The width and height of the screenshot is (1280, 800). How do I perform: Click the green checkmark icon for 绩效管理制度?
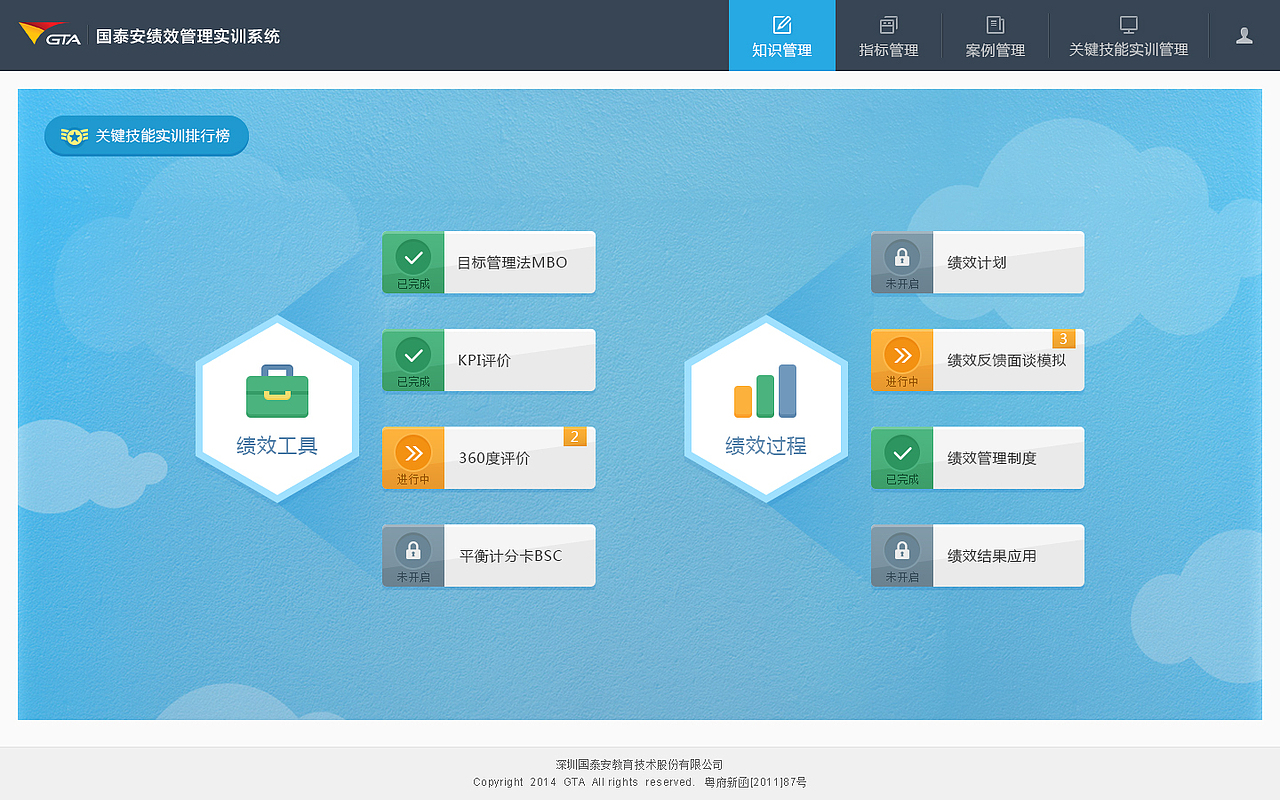[x=902, y=453]
